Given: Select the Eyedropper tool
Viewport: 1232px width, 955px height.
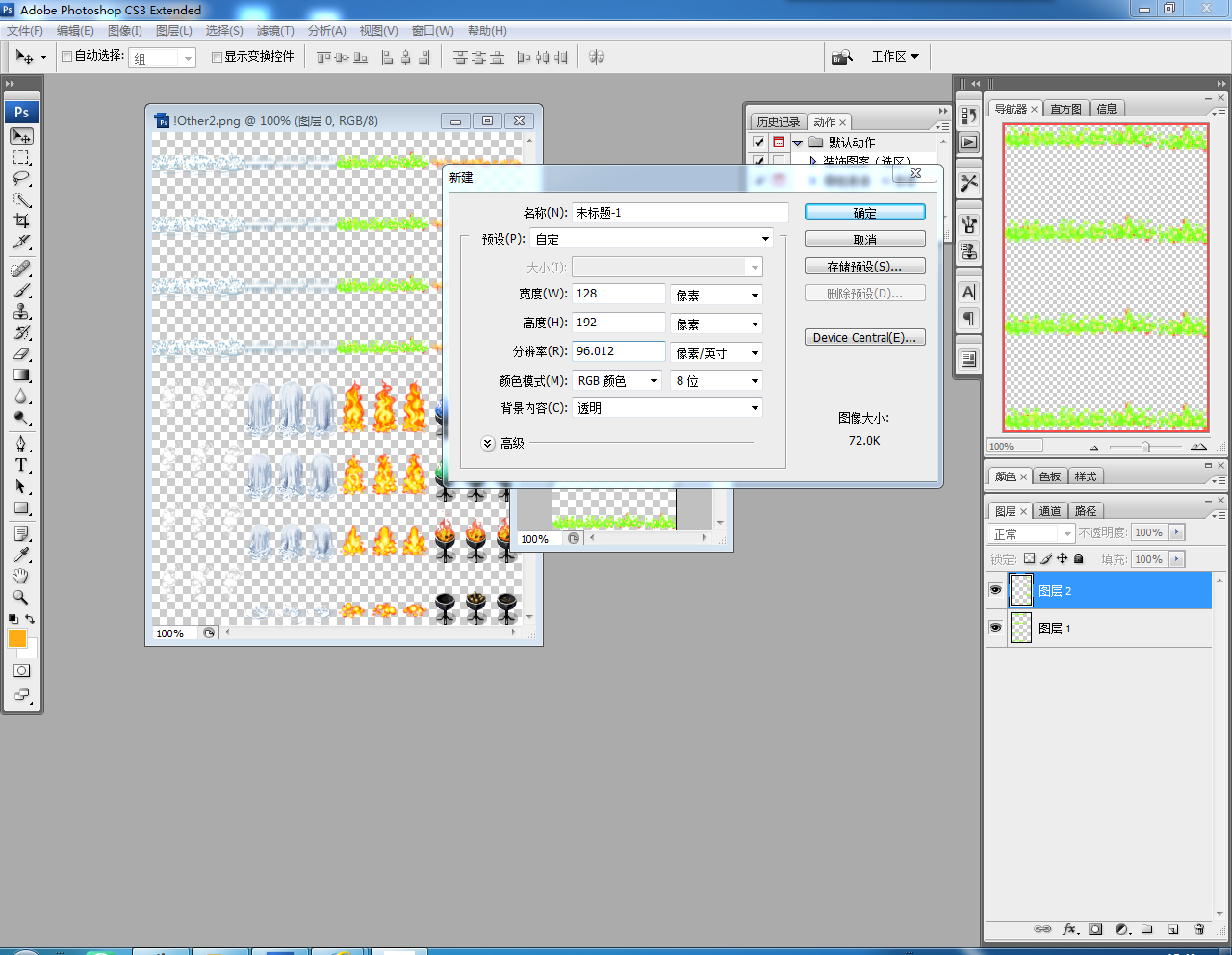Looking at the screenshot, I should (x=21, y=555).
